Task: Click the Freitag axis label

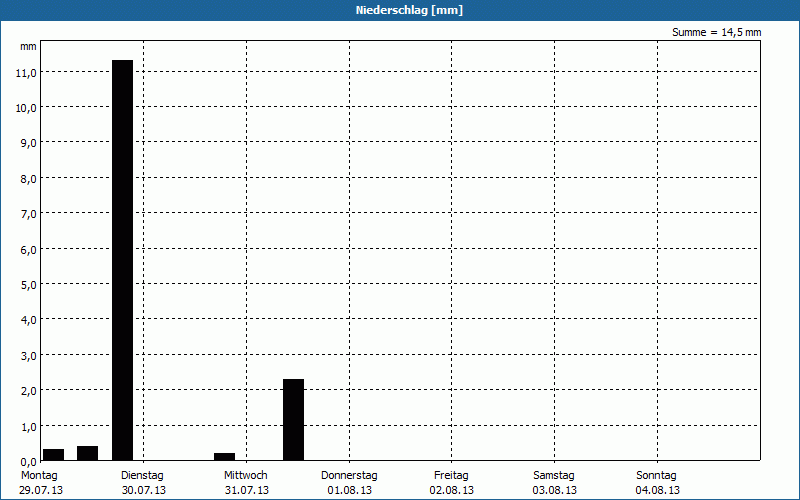Action: (x=451, y=475)
